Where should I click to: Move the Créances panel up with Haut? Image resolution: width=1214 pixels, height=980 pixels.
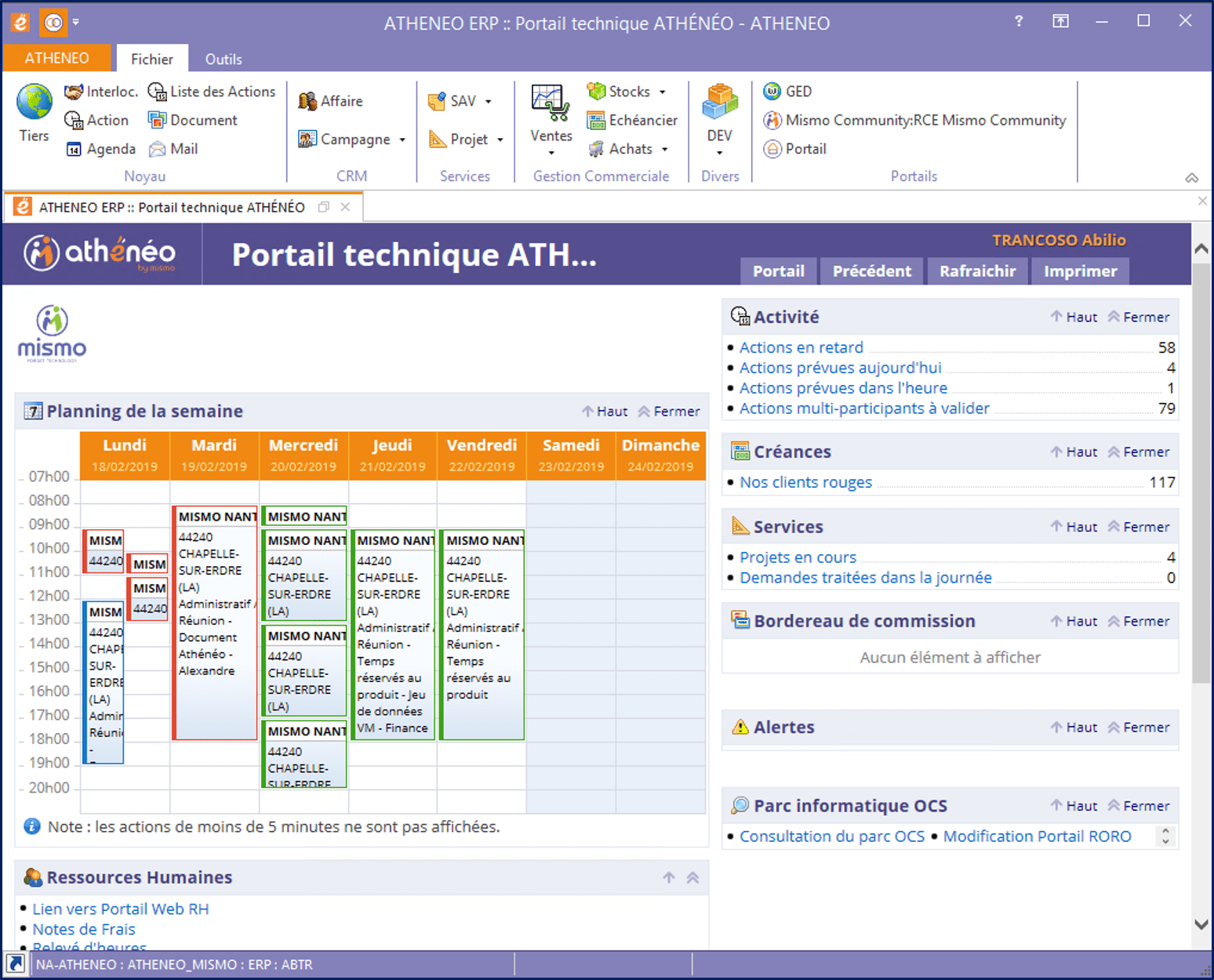pos(1074,452)
